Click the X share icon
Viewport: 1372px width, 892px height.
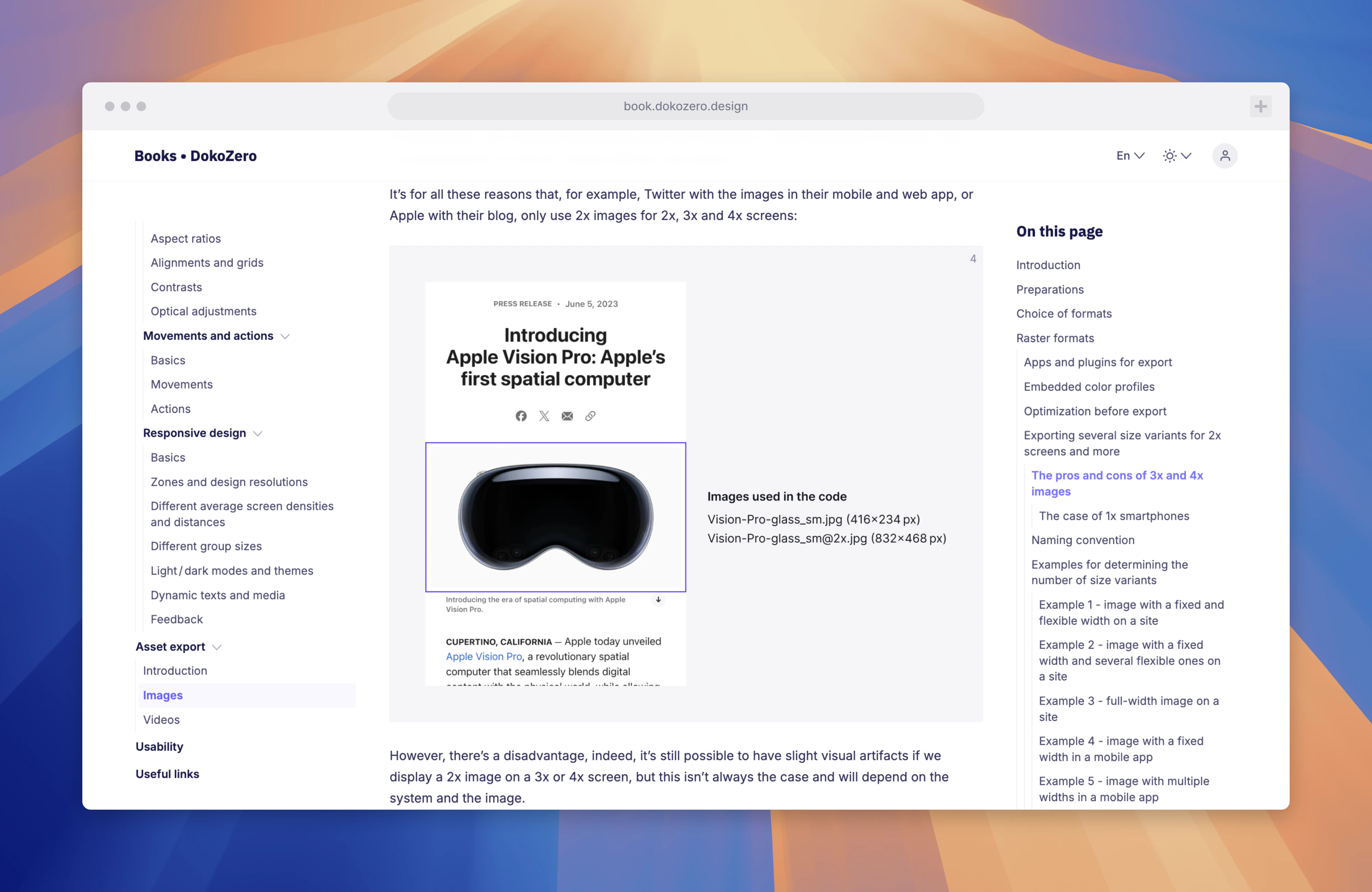pyautogui.click(x=544, y=416)
